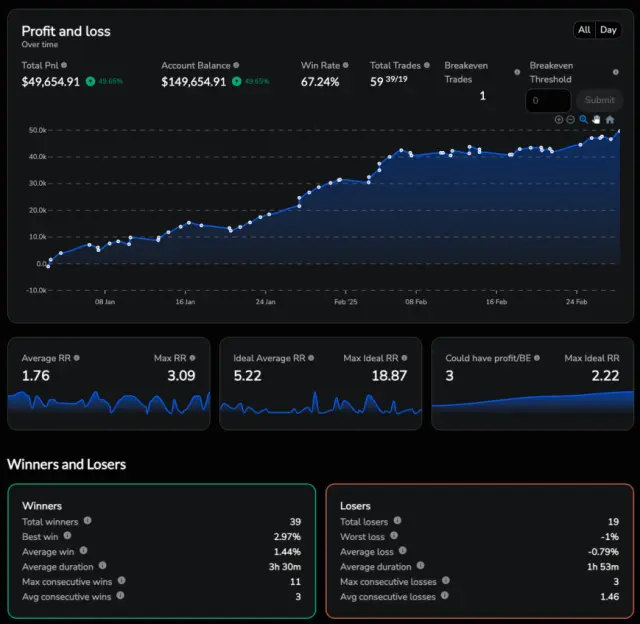640x624 pixels.
Task: Click info icon beside Max consecutive wins
Action: tap(121, 580)
